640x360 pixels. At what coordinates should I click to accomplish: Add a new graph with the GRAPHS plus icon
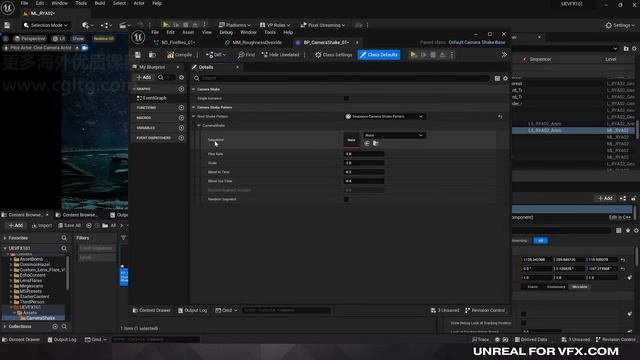click(x=181, y=89)
